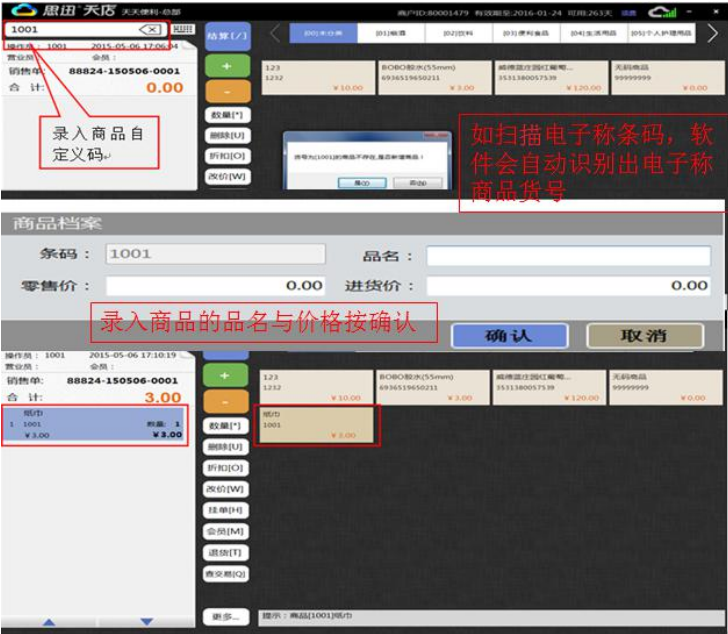The height and width of the screenshot is (634, 728).
Task: Click the 退货[T] return goods button
Action: [x=226, y=553]
